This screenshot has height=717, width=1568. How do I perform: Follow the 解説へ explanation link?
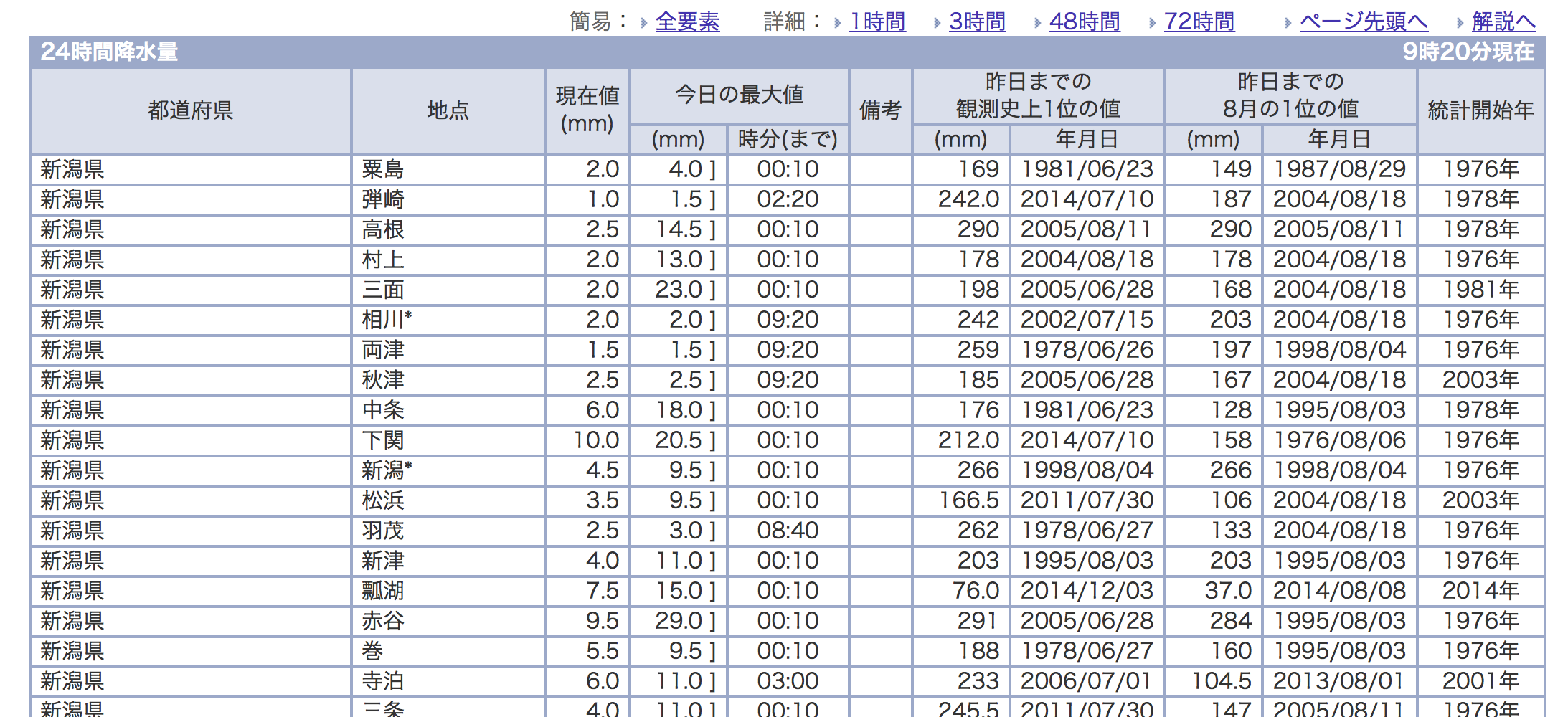point(1503,22)
